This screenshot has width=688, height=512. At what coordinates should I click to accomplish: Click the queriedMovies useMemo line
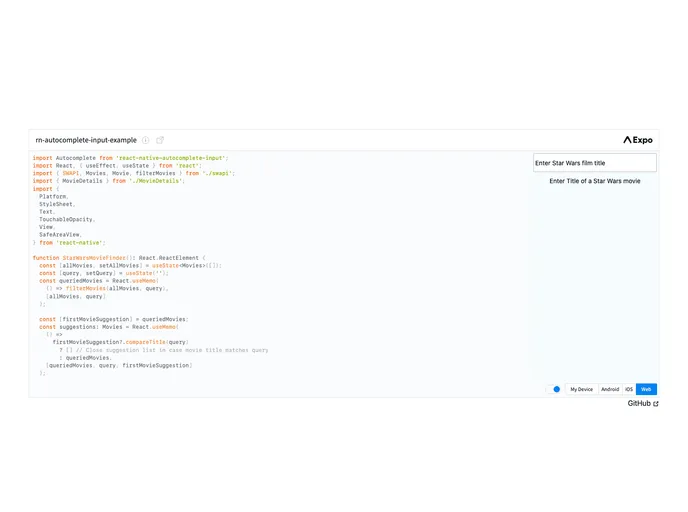point(99,281)
